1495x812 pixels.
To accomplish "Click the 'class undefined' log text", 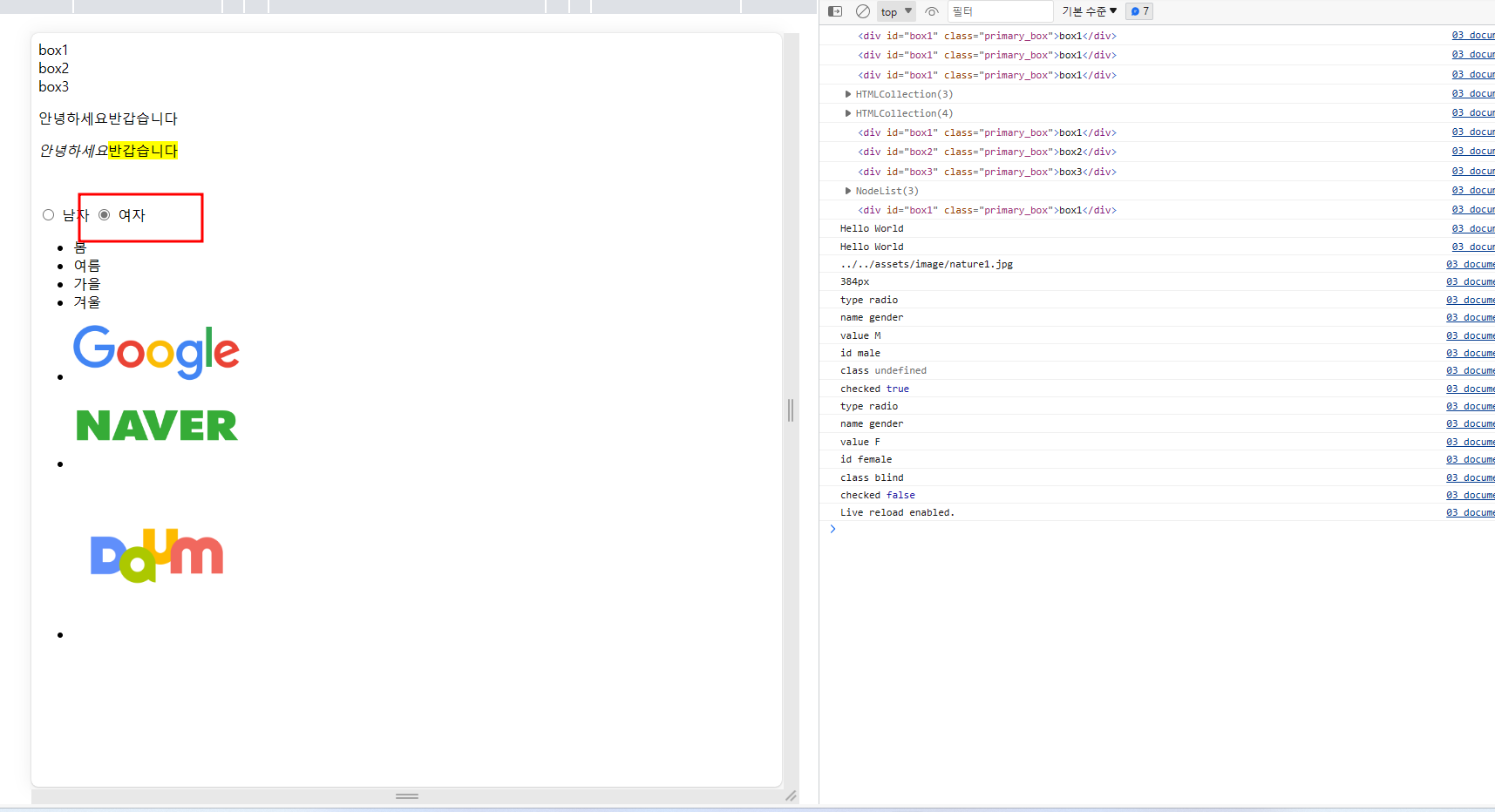I will click(883, 370).
